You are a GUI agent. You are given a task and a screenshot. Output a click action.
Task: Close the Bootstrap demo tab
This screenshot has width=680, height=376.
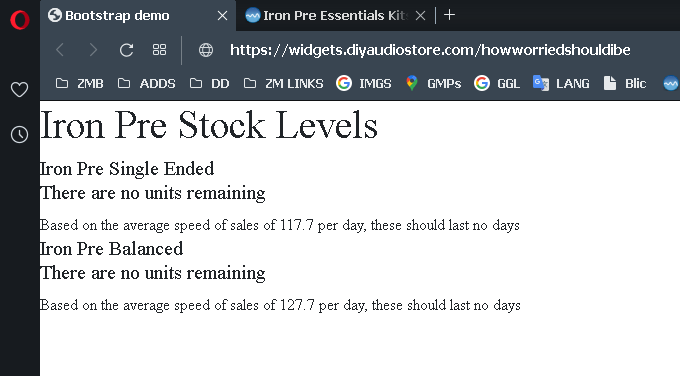click(x=222, y=16)
